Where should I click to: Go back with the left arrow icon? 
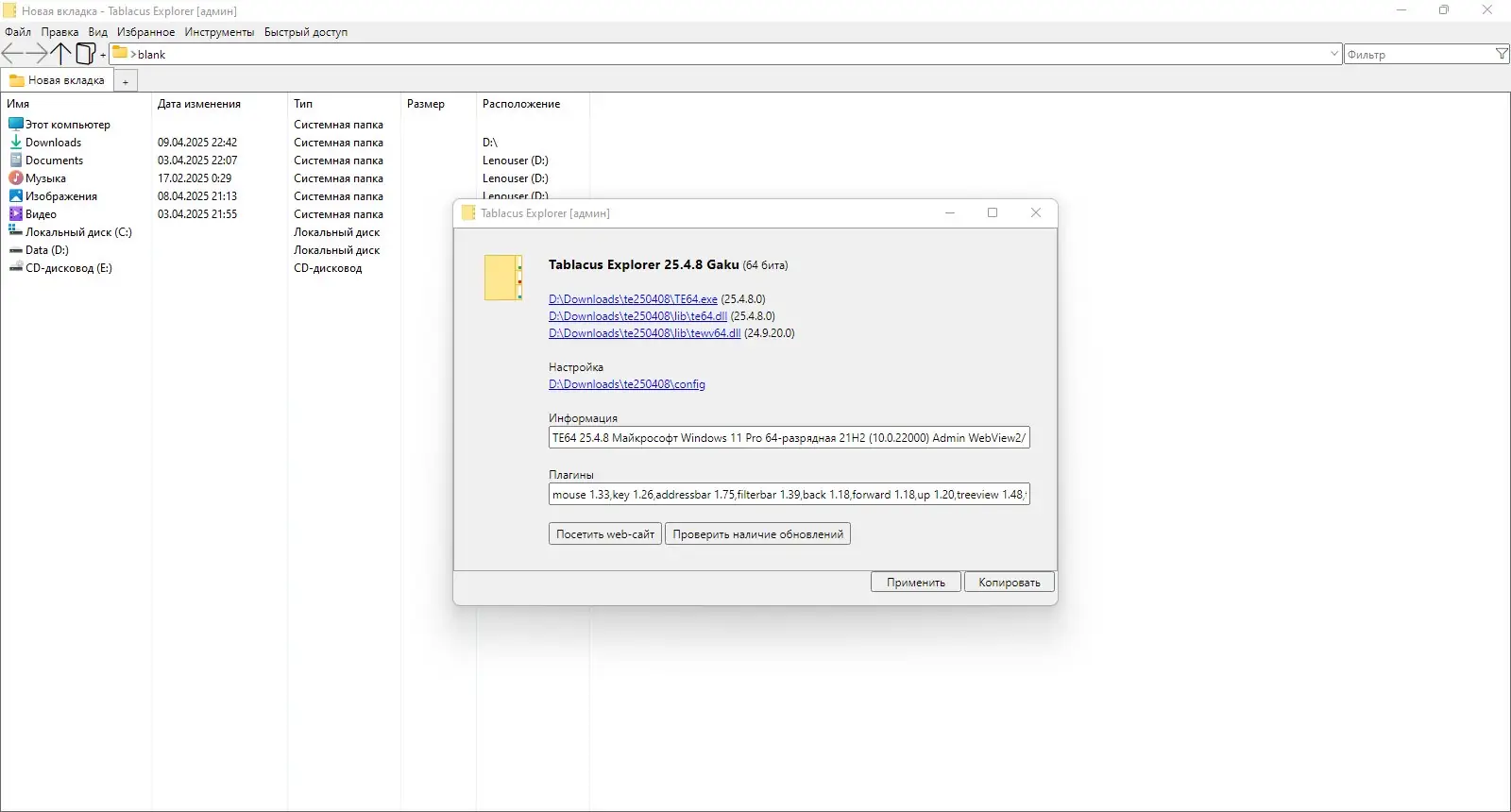click(x=12, y=54)
